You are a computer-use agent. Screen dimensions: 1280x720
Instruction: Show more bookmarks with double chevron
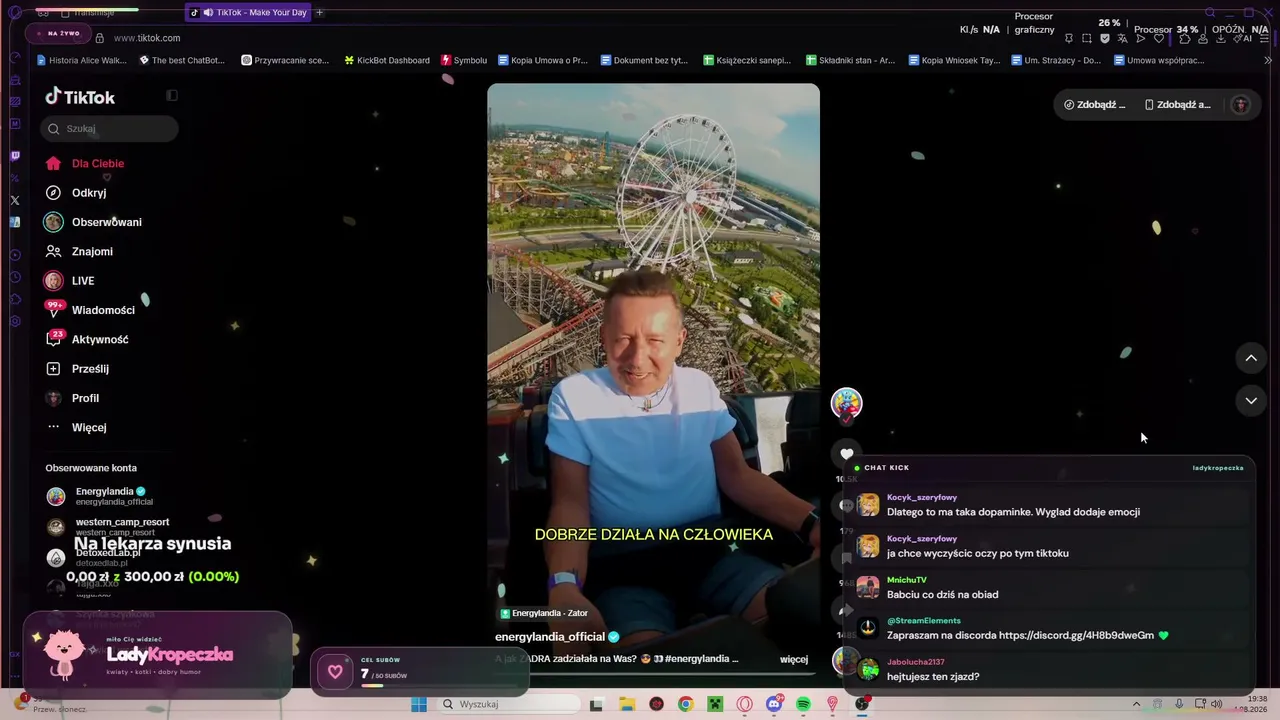[x=1269, y=60]
